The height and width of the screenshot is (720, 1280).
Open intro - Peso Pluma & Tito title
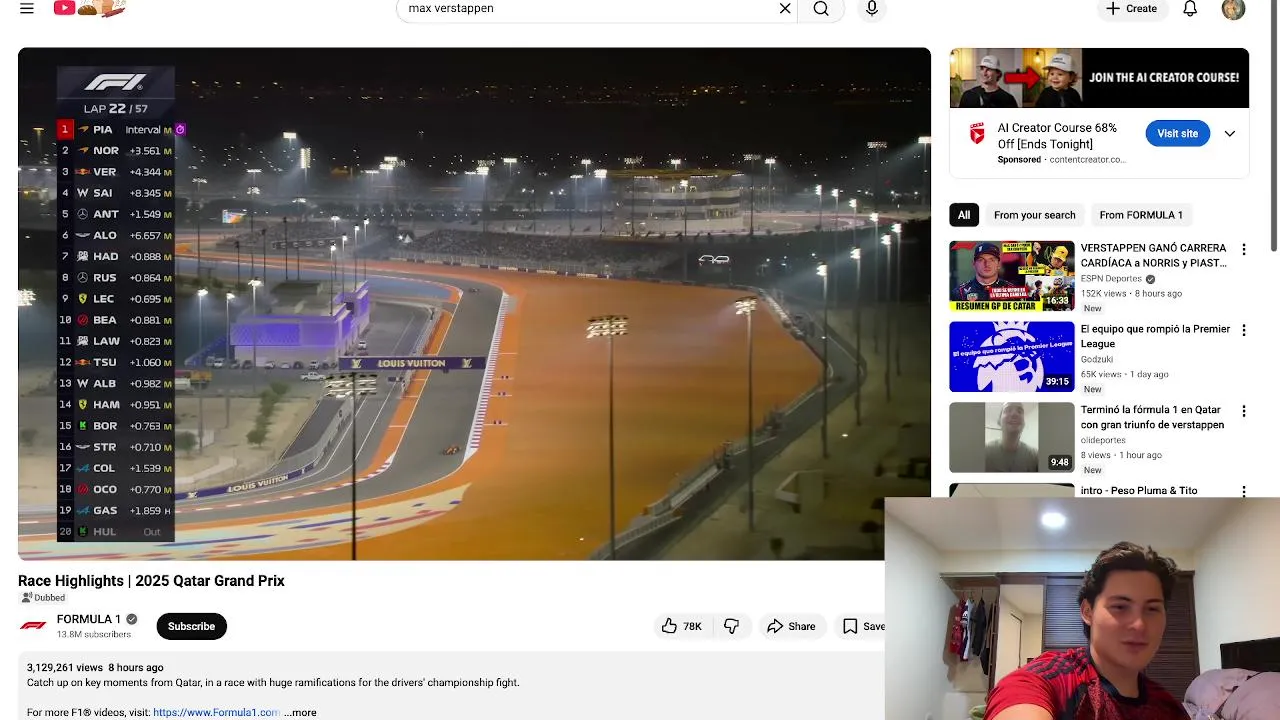pos(1139,491)
